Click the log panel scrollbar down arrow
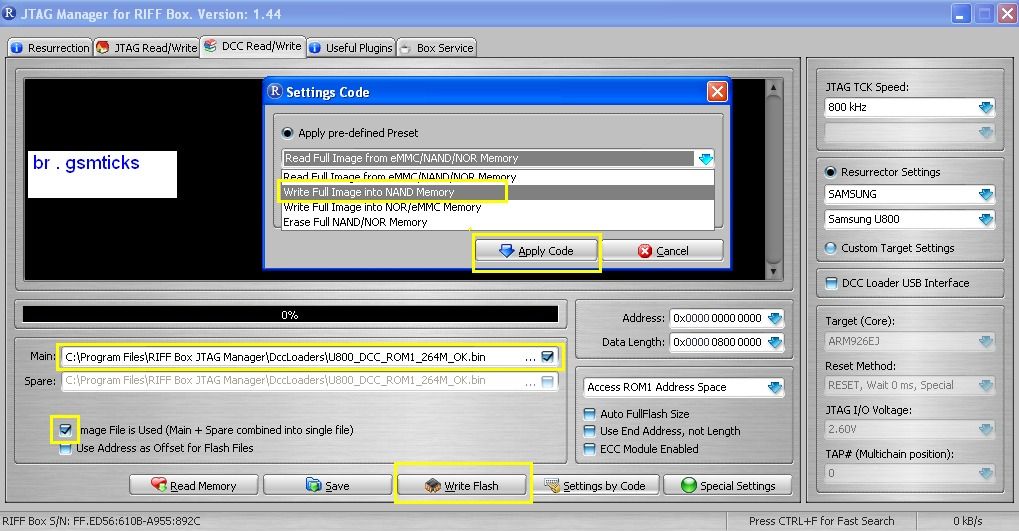The image size is (1019, 531). pyautogui.click(x=773, y=272)
